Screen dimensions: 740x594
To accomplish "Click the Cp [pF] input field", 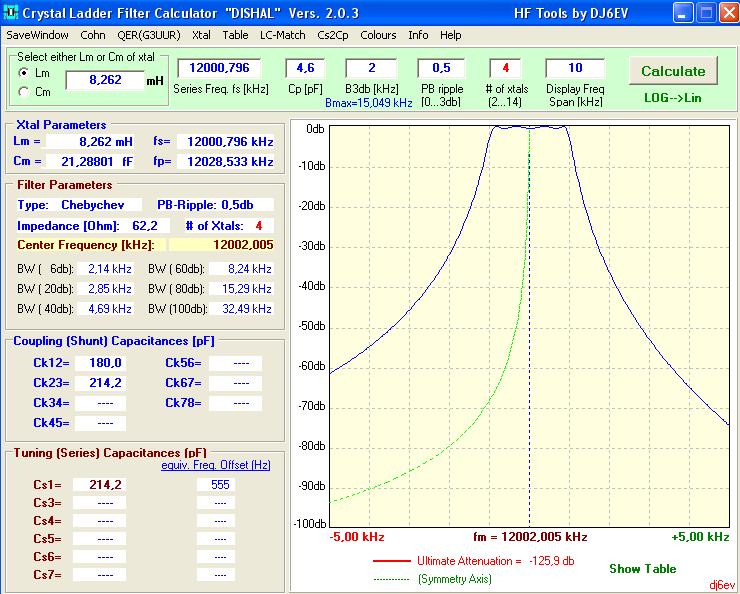I will [x=305, y=68].
